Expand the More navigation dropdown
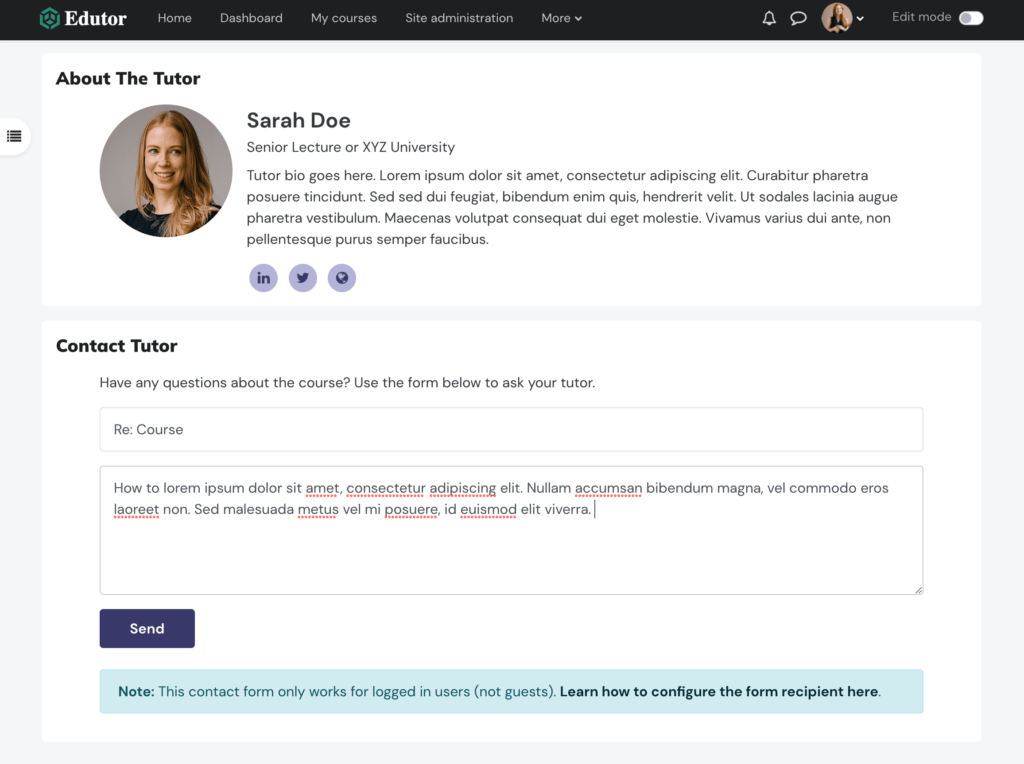Screen dimensions: 1024x764 561,18
